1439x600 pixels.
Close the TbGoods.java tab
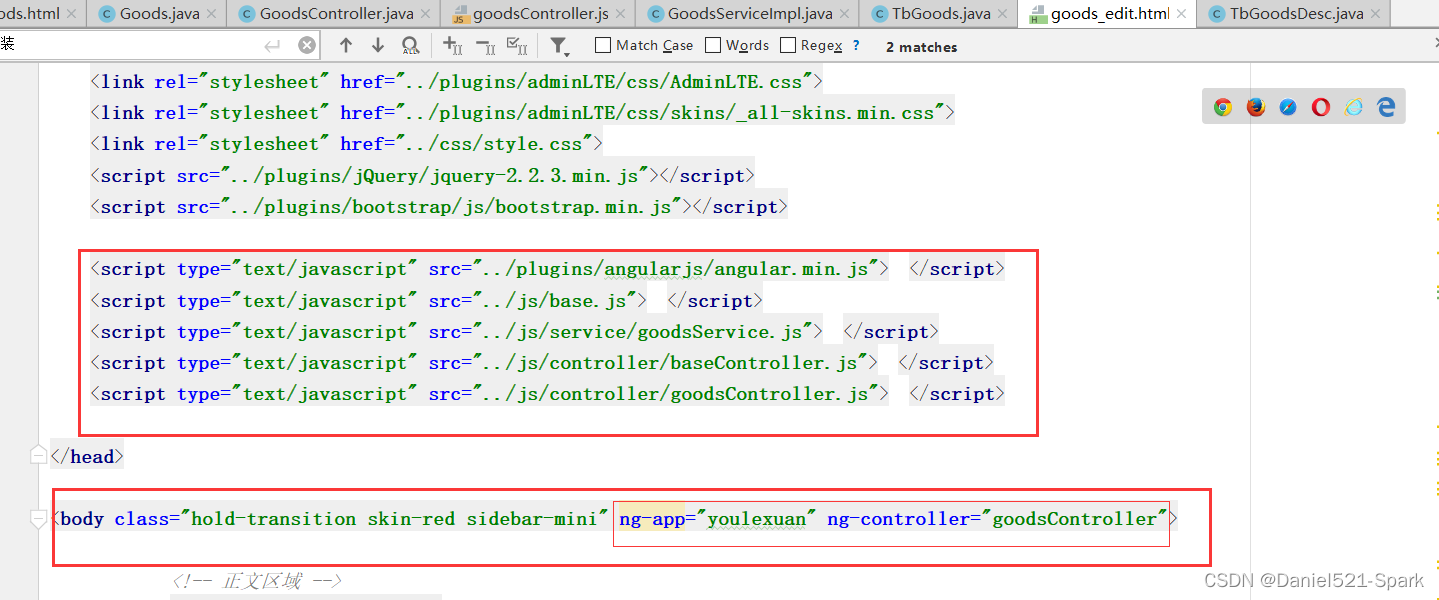point(1004,14)
